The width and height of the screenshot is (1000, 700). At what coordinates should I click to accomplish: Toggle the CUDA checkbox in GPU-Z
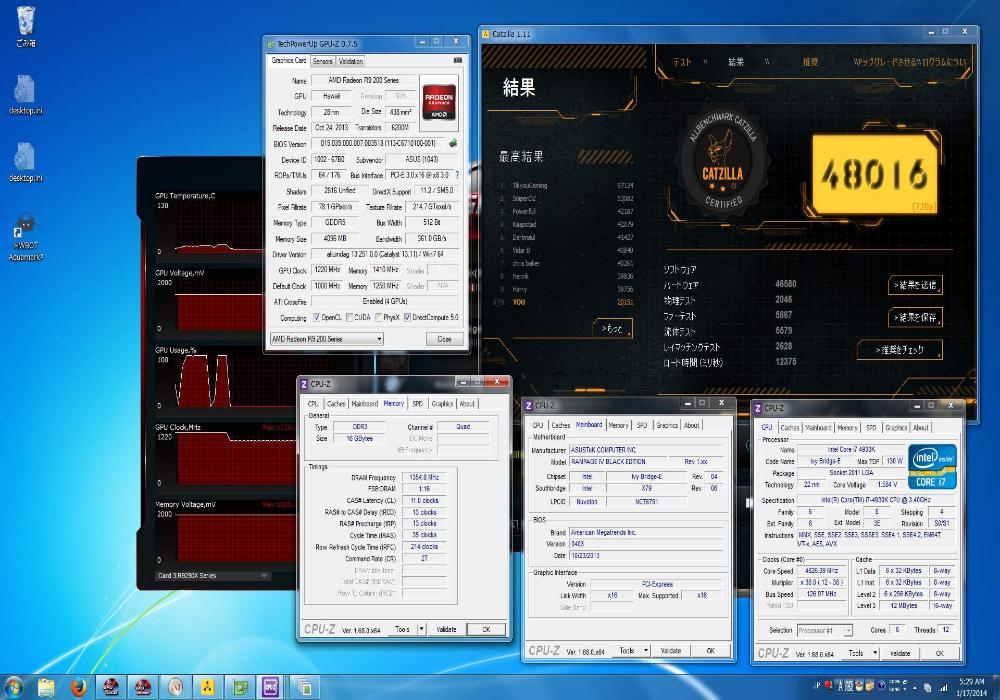349,317
